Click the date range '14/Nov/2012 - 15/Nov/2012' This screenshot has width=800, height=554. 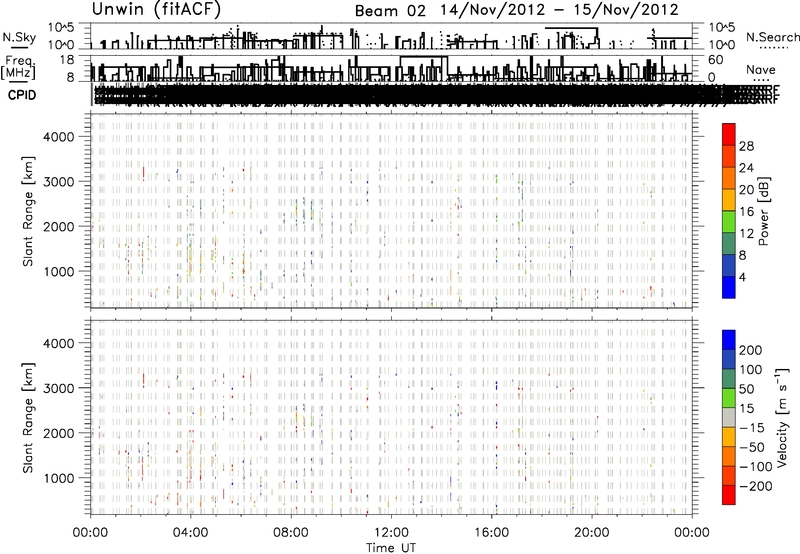point(560,10)
